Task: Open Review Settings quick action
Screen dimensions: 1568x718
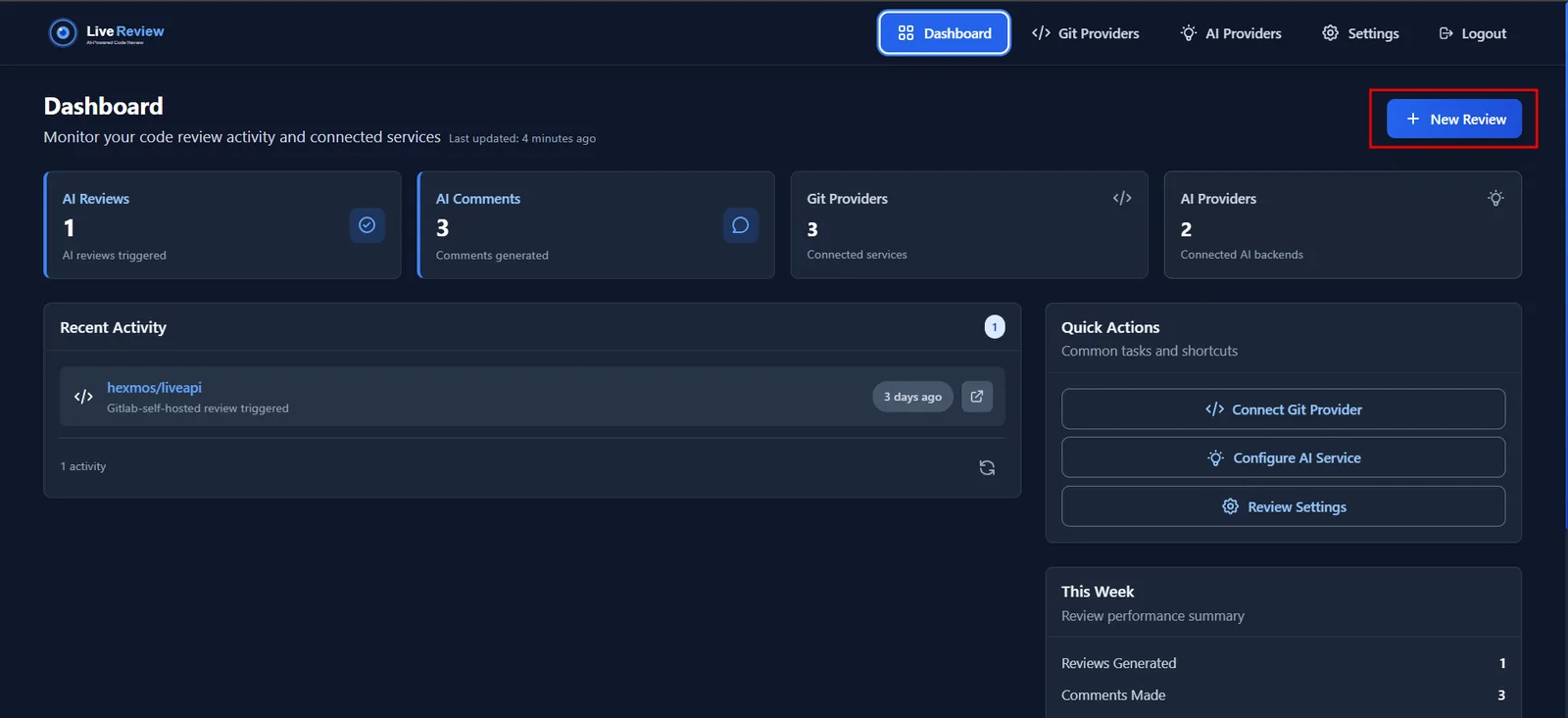Action: [x=1283, y=506]
